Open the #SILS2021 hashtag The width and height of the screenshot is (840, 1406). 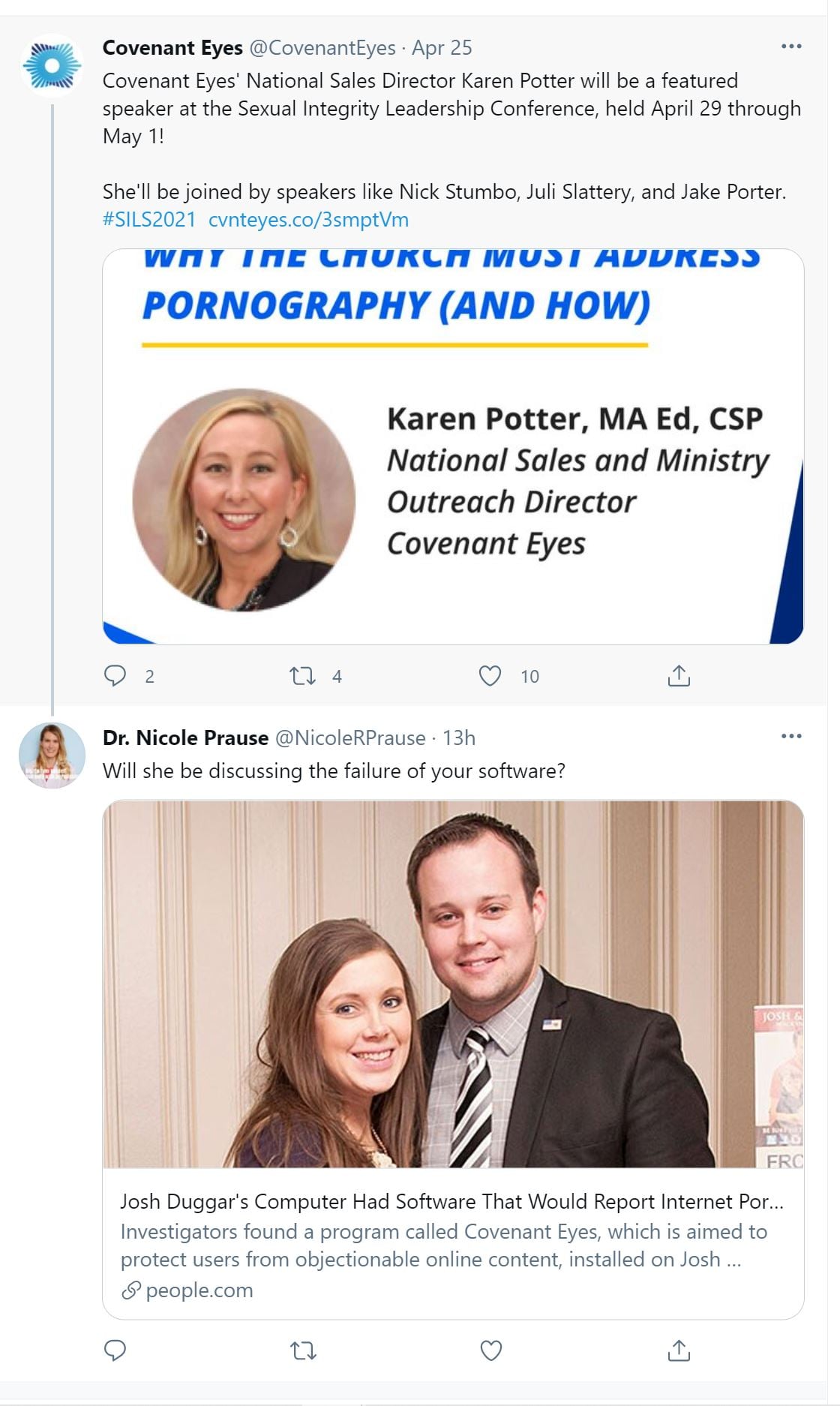148,220
